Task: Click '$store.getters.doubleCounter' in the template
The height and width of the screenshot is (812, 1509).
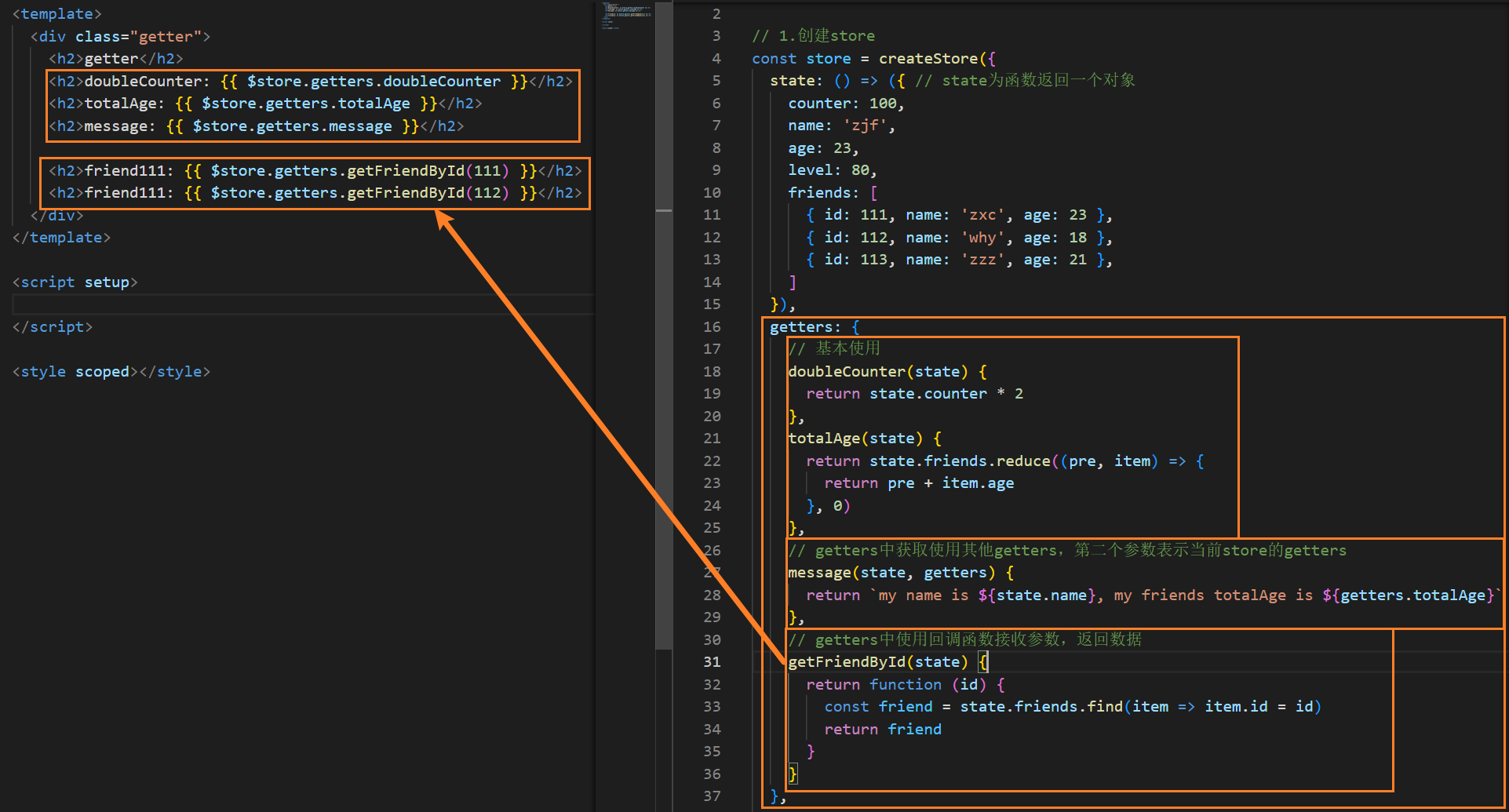Action: point(374,82)
